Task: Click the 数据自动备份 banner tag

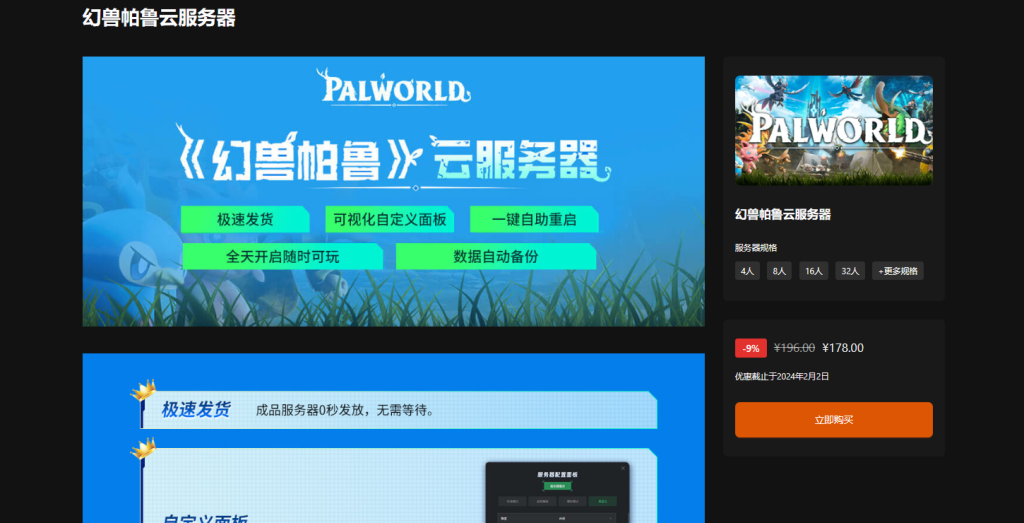Action: [x=496, y=257]
